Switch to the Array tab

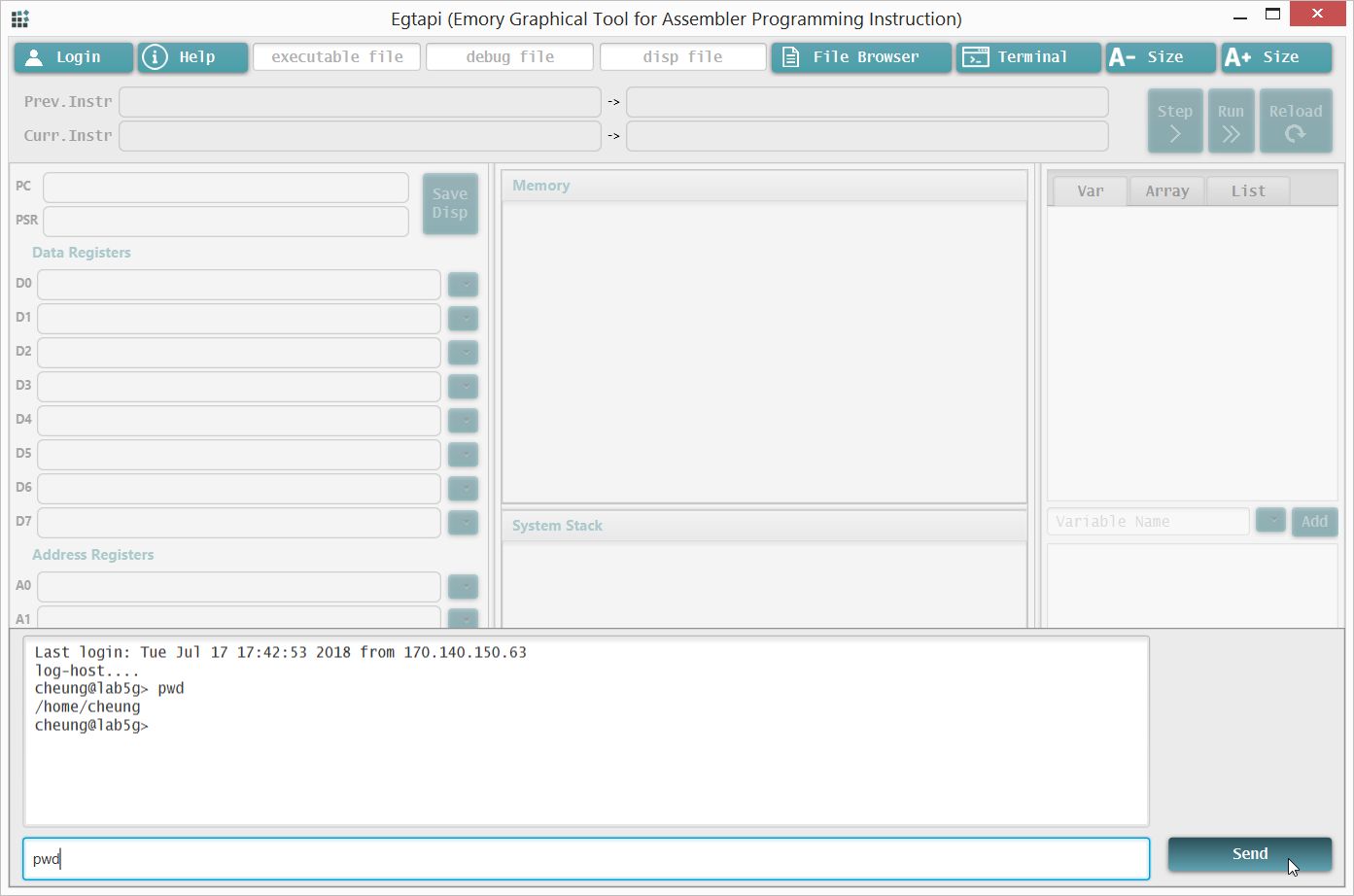(1166, 191)
